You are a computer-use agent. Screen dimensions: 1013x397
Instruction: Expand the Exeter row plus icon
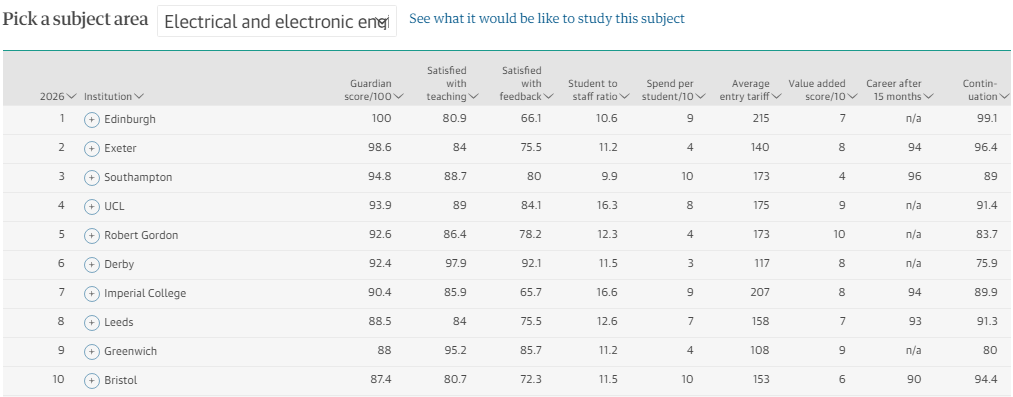(x=92, y=148)
